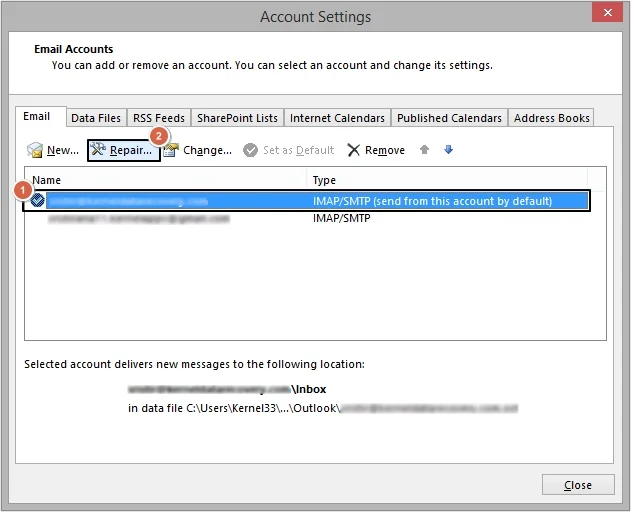Click the Change... button label
Image resolution: width=631 pixels, height=512 pixels.
207,150
